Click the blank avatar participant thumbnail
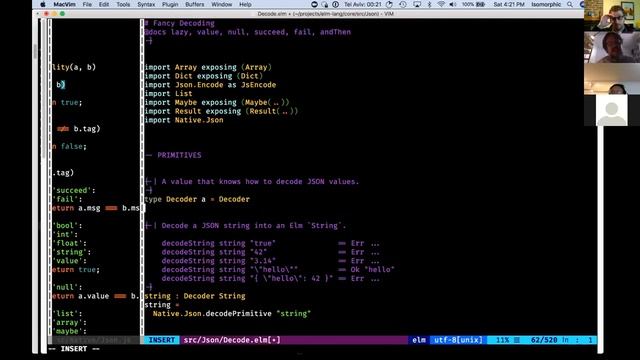The width and height of the screenshot is (640, 360). click(611, 110)
